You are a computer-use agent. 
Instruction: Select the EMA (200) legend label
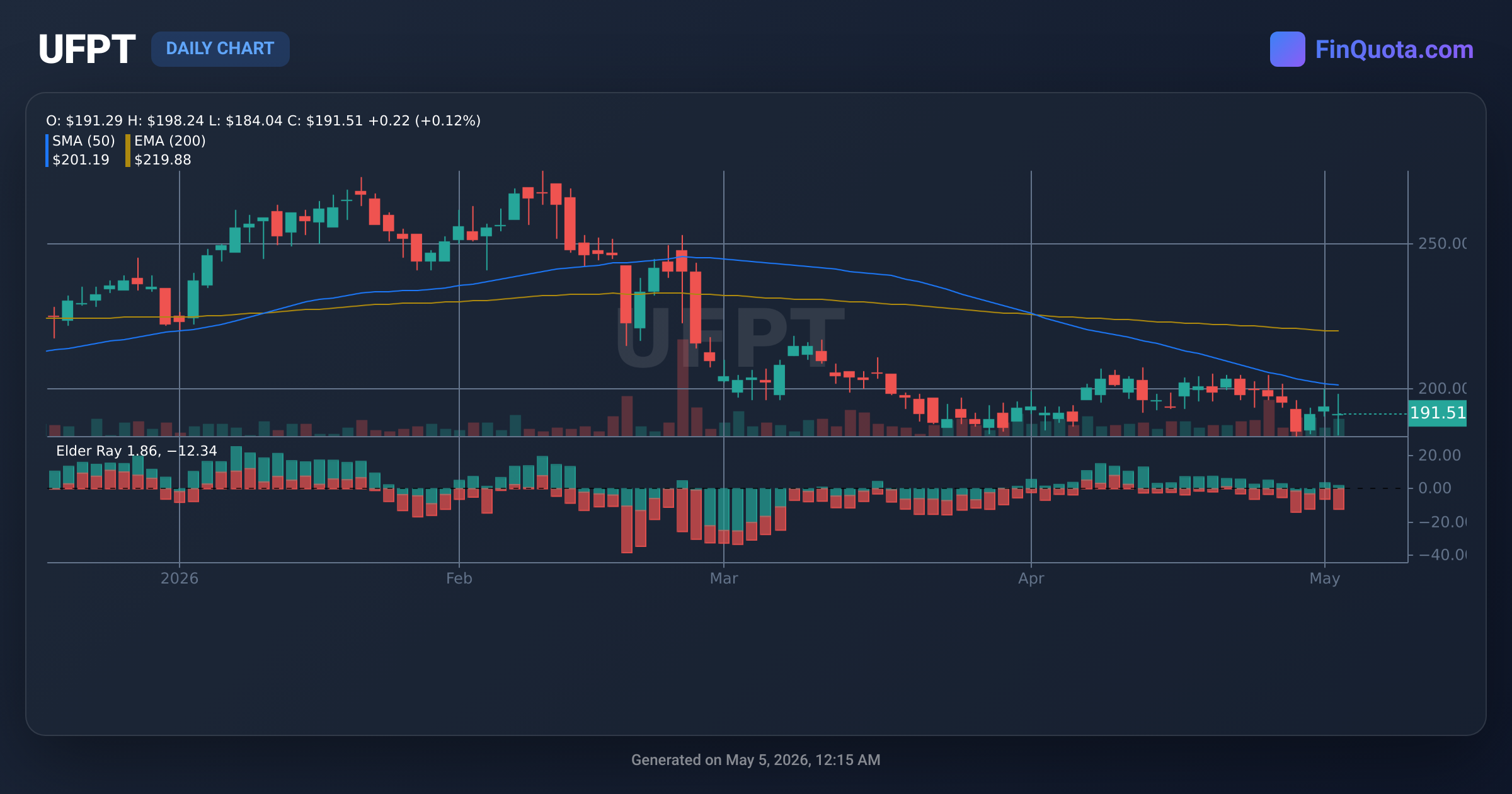pos(170,141)
